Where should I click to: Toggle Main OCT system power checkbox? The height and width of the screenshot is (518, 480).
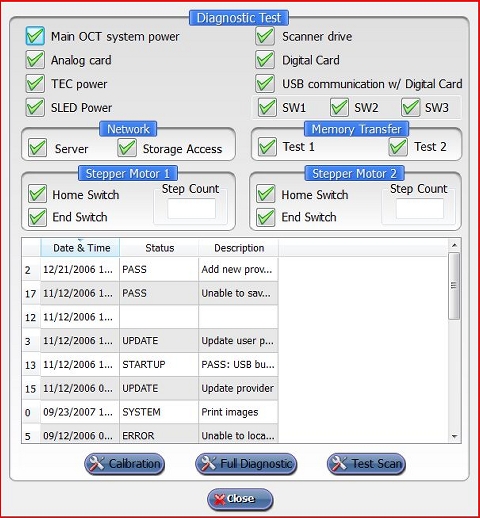tap(35, 36)
